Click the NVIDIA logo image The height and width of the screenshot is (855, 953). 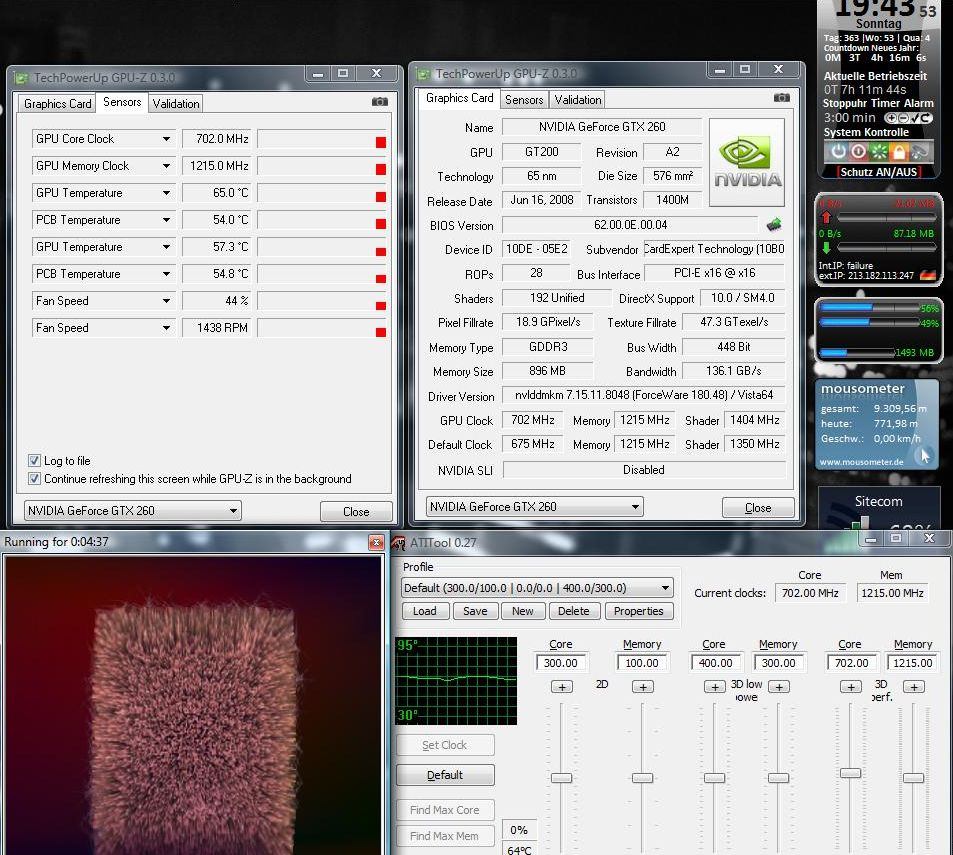[x=747, y=163]
